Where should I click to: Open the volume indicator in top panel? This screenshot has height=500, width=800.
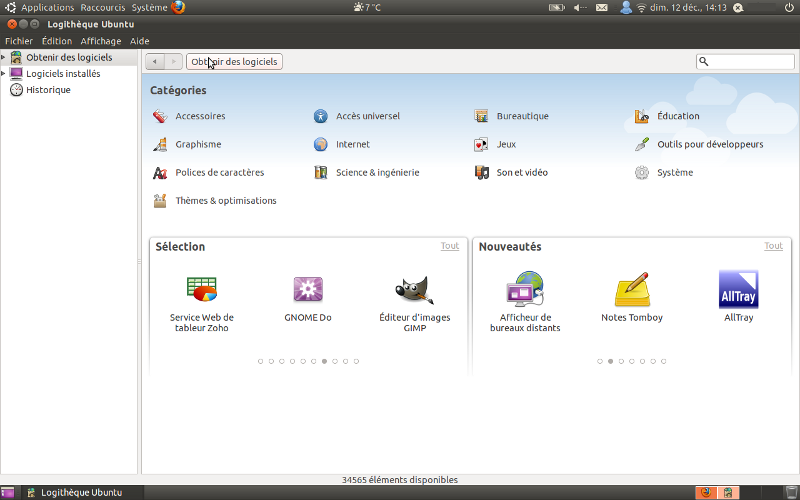580,8
